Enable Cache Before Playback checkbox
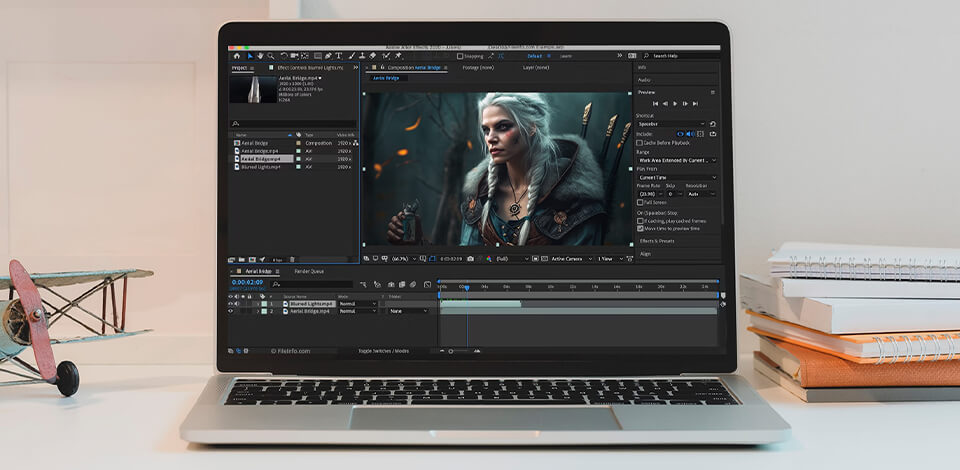960x470 pixels. coord(640,143)
